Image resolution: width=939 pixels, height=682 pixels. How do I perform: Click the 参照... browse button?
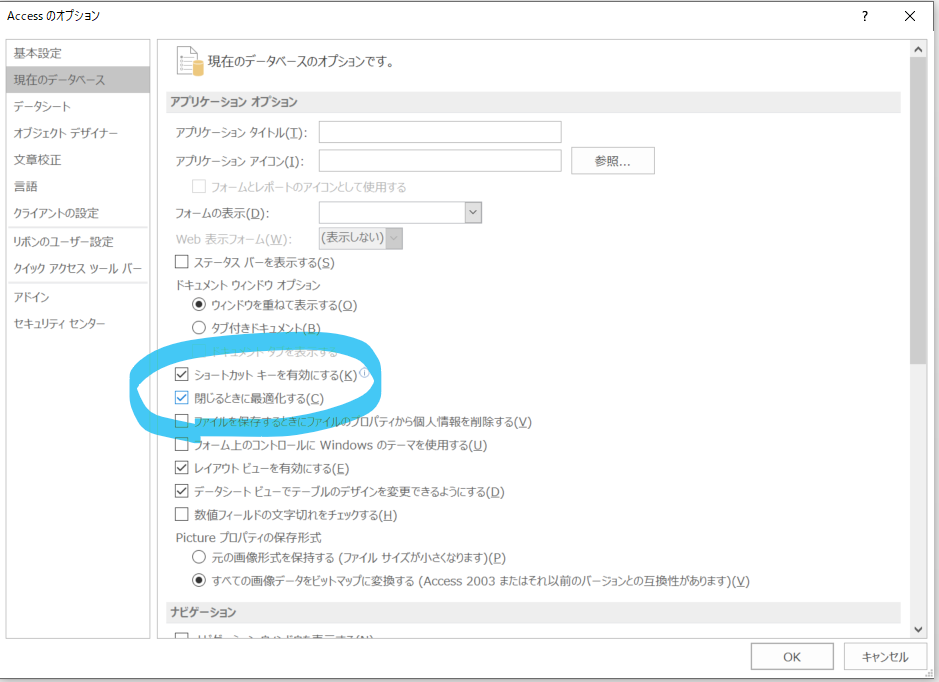(x=613, y=160)
